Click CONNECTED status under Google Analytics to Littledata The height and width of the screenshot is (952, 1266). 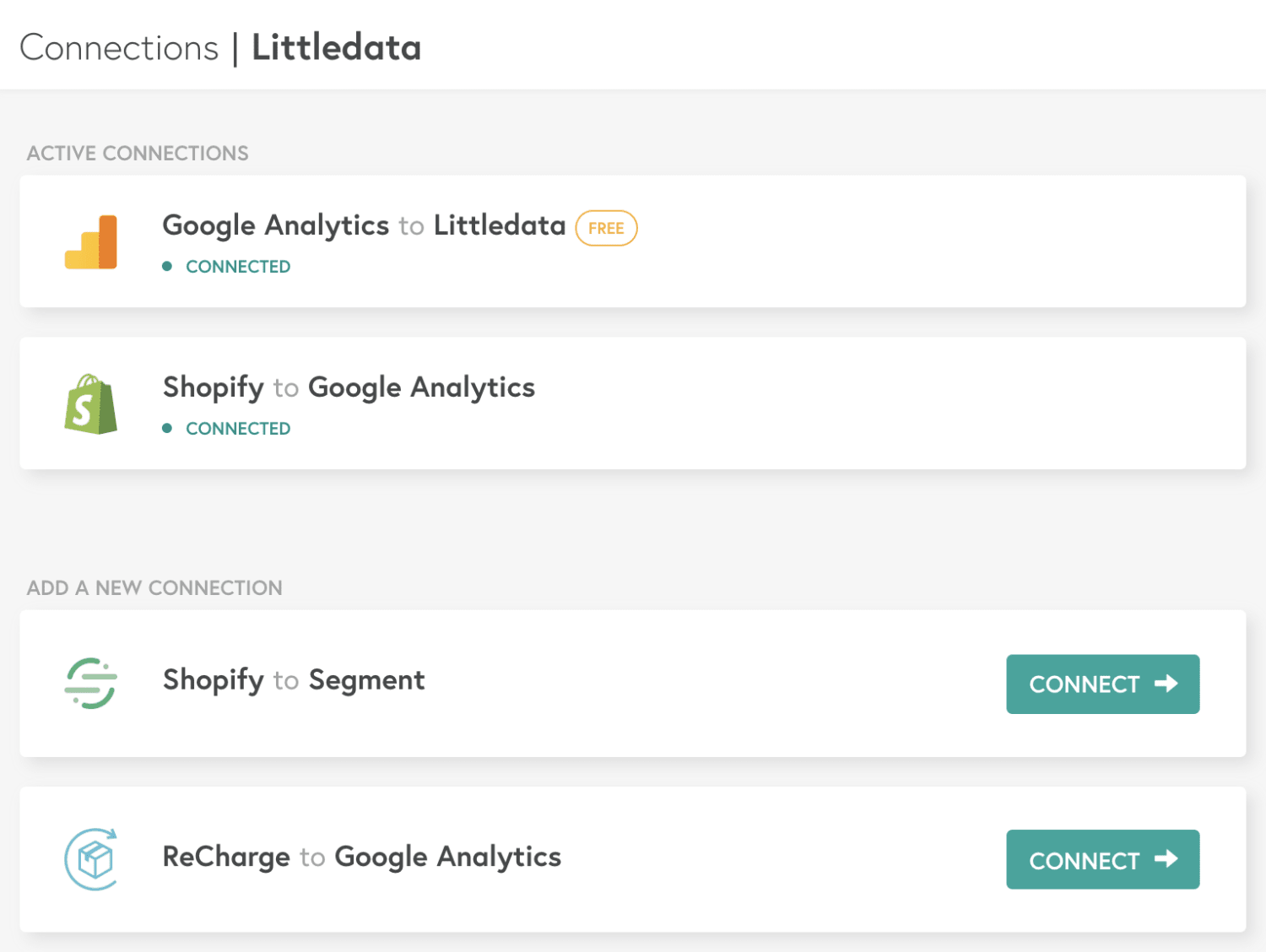click(x=238, y=267)
